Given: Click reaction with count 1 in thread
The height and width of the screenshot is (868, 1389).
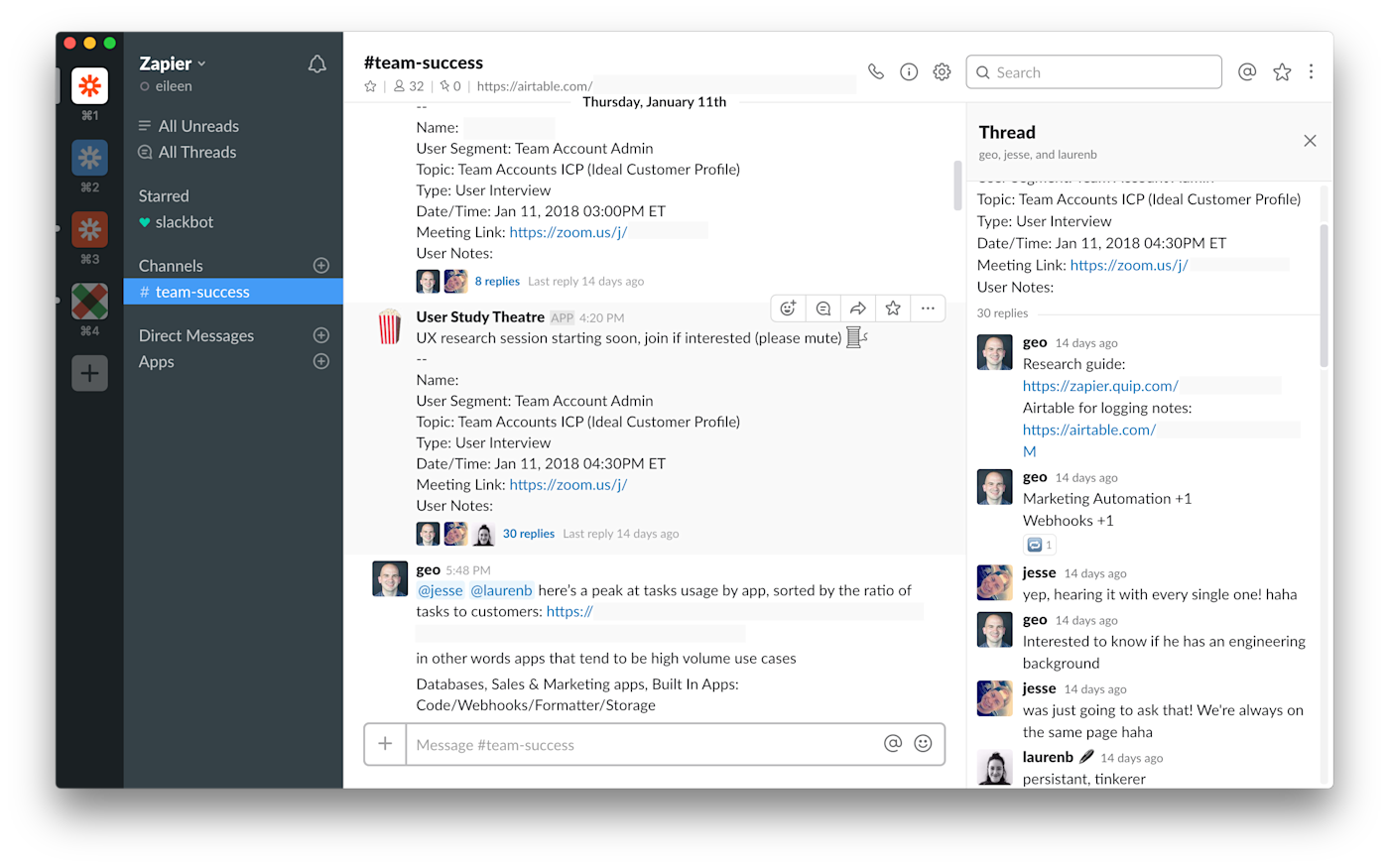Looking at the screenshot, I should (x=1039, y=545).
